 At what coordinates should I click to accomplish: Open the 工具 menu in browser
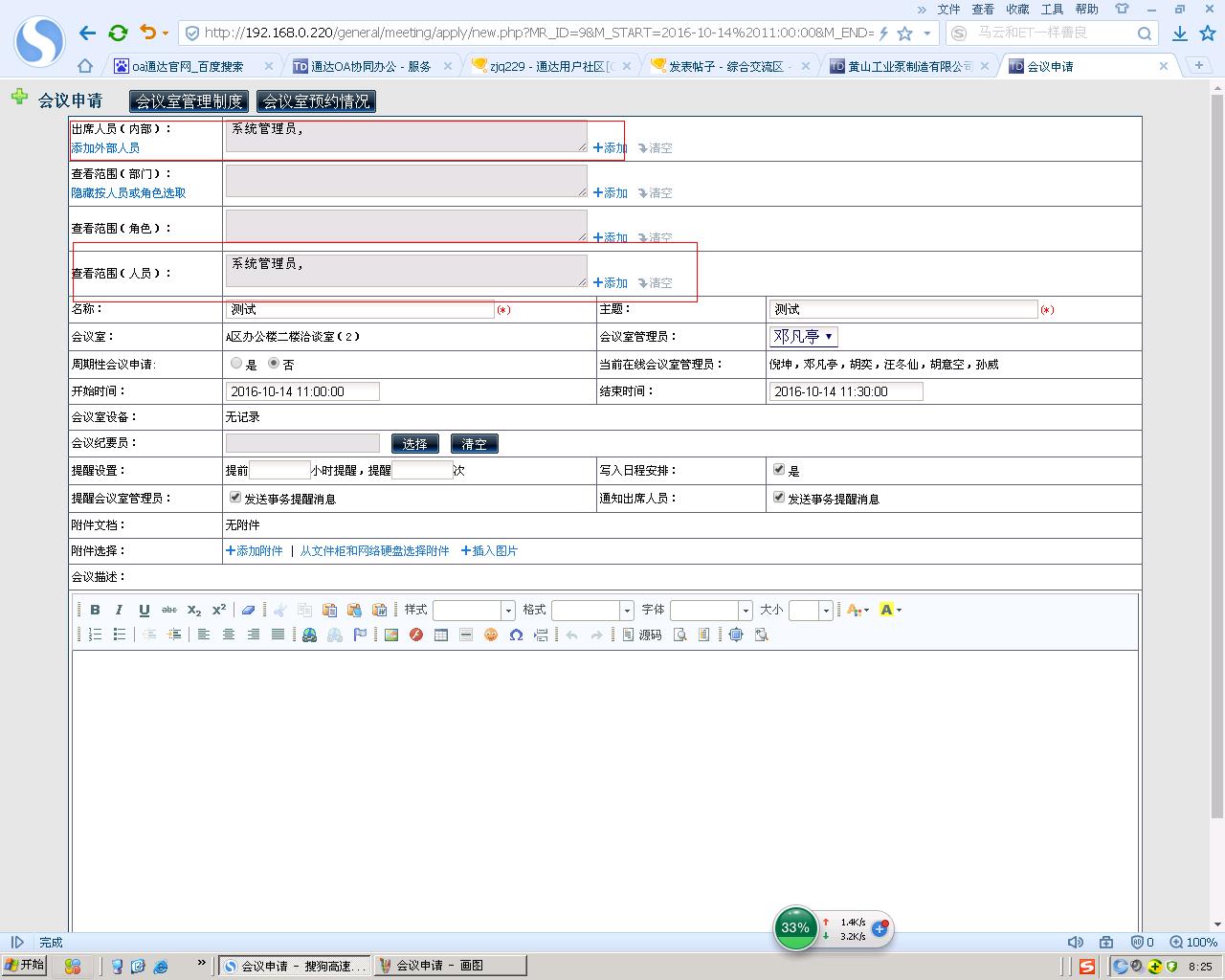tap(1052, 9)
